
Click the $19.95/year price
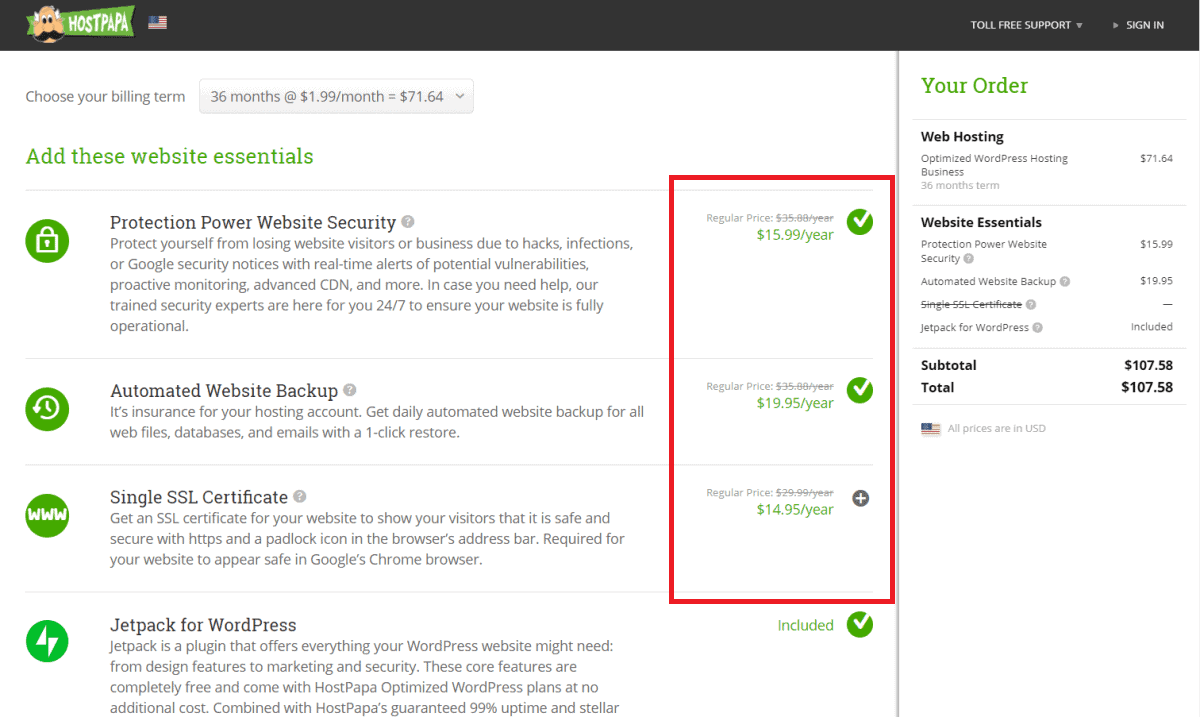795,403
